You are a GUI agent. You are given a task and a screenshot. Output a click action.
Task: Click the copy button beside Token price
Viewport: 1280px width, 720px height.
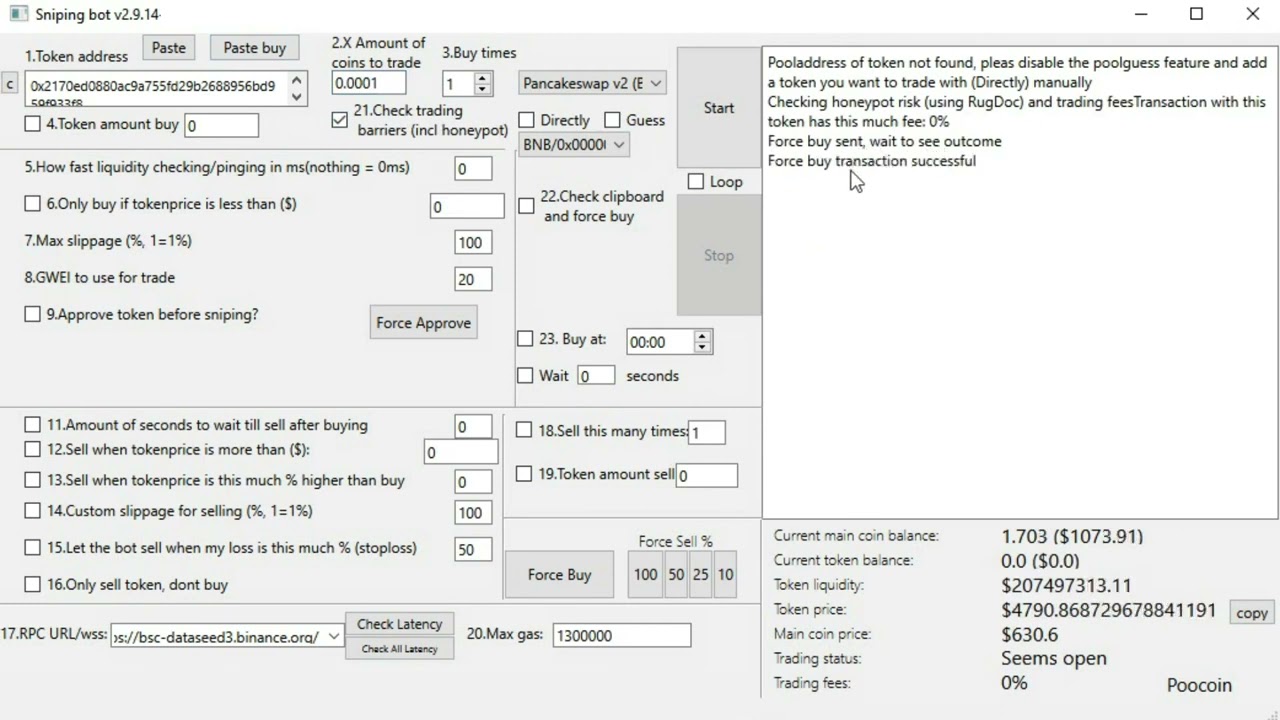[x=1252, y=613]
